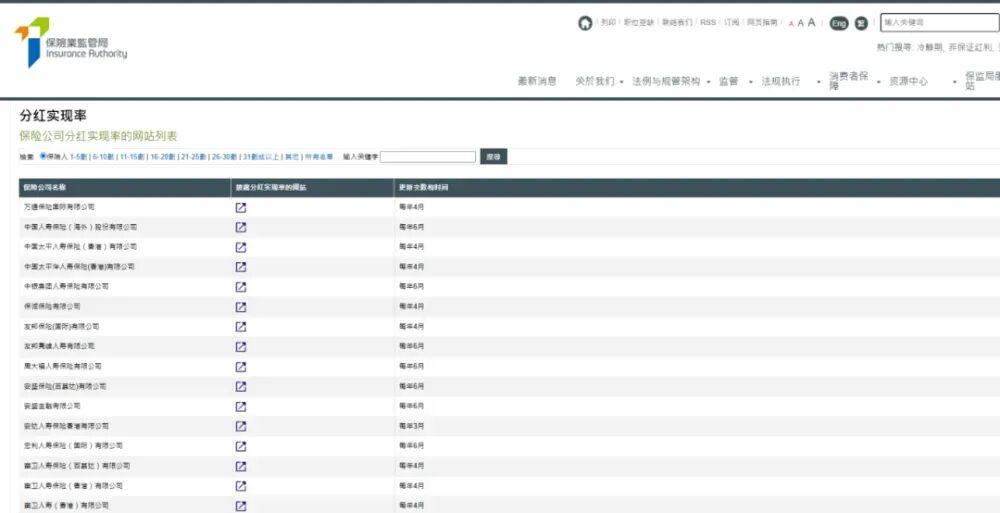This screenshot has width=1000, height=513.
Task: Switch to Traditional Chinese with the 繁 icon
Action: click(x=861, y=23)
